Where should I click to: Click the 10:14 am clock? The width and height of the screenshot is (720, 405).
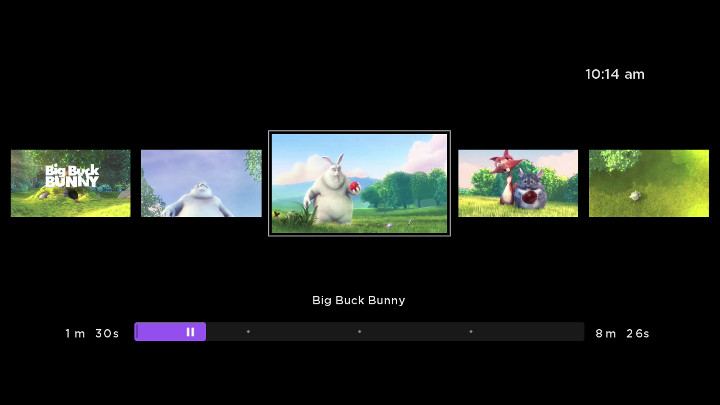coord(615,74)
